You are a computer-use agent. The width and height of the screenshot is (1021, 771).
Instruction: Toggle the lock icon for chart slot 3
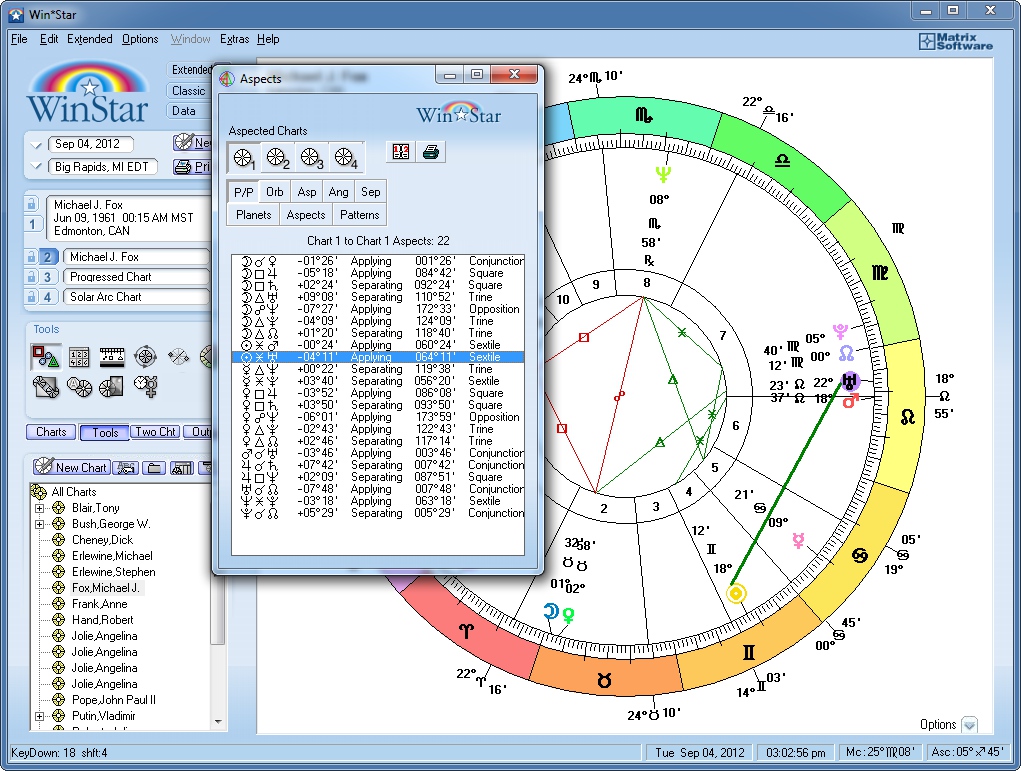pyautogui.click(x=31, y=277)
